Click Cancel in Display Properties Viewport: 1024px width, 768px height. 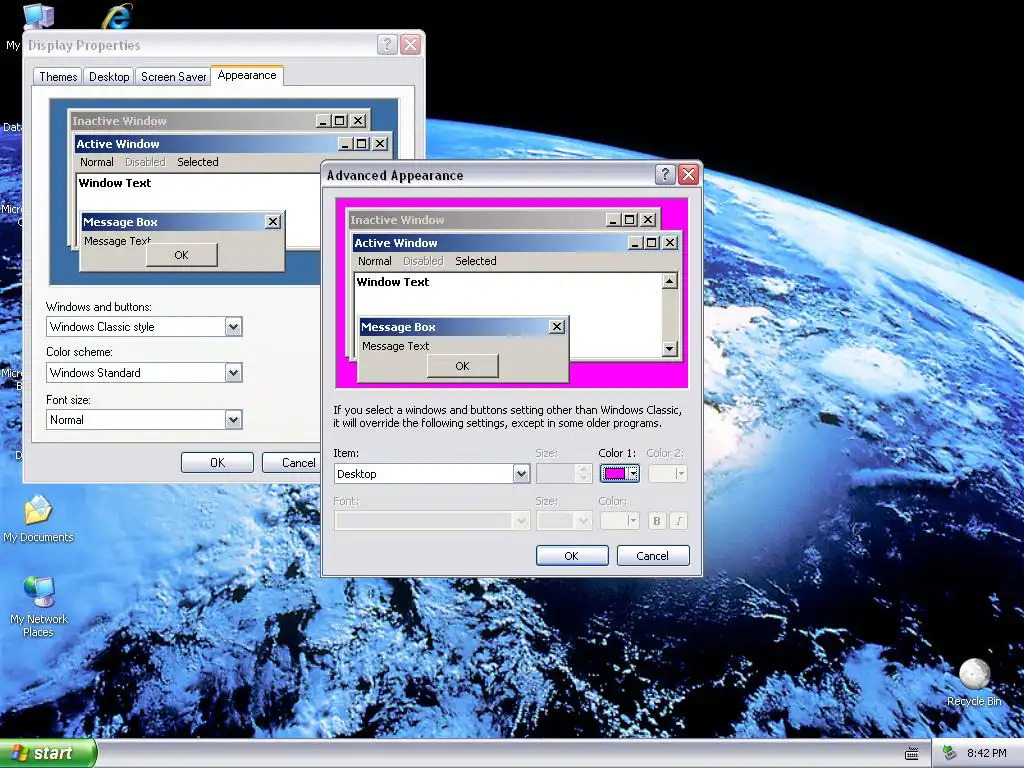pos(293,462)
